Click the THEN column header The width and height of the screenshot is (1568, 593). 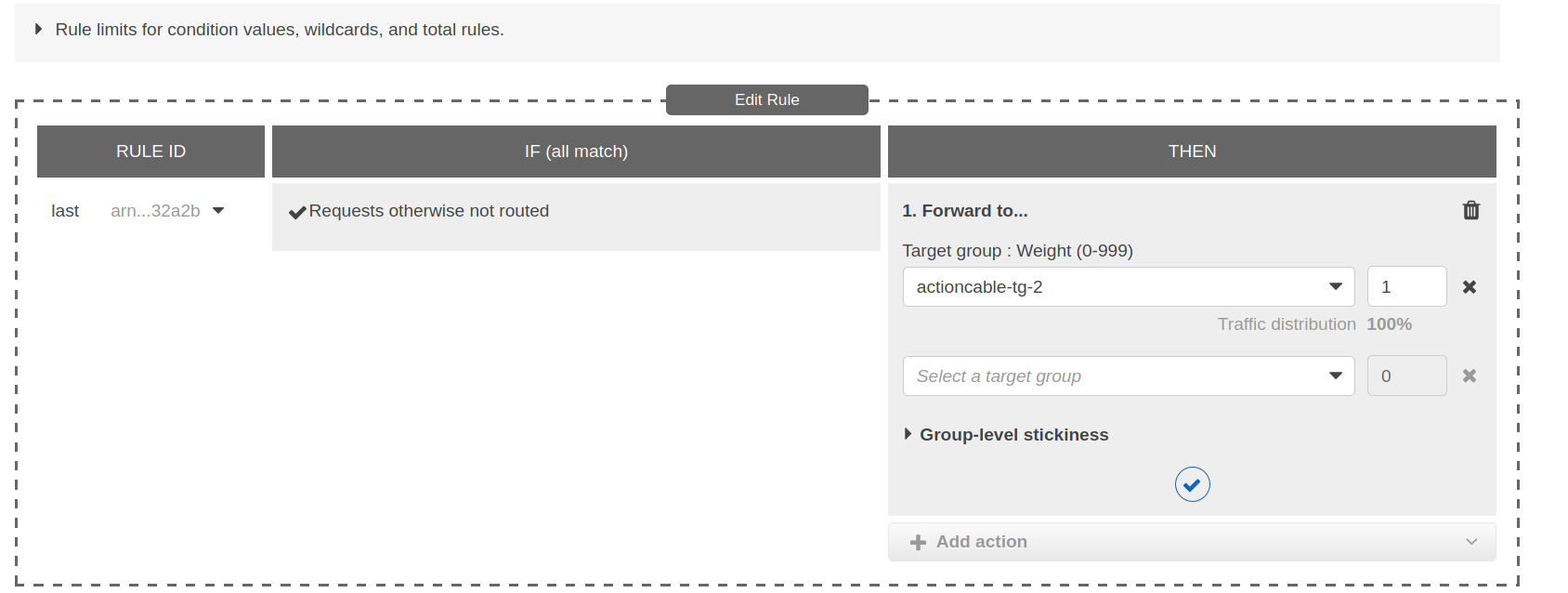click(x=1192, y=152)
